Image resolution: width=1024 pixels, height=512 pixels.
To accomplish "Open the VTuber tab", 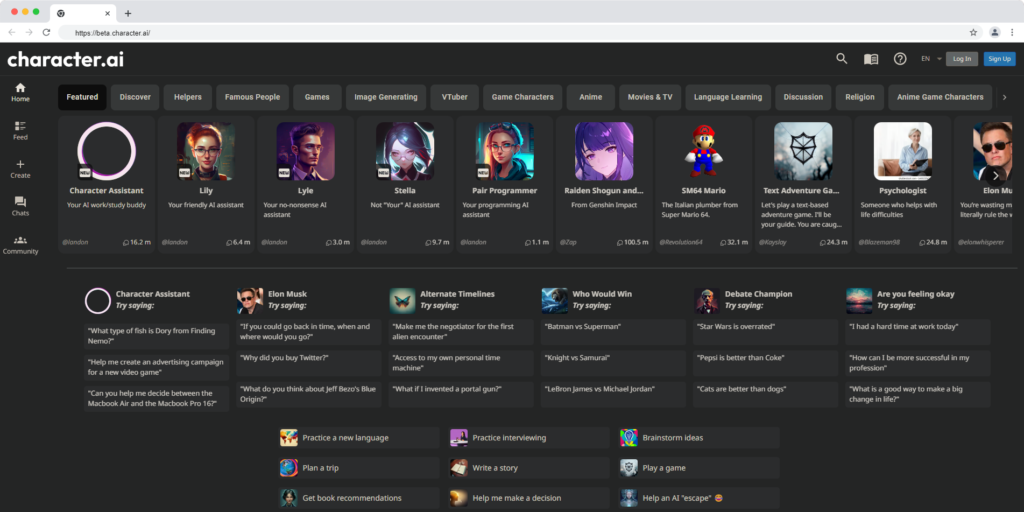I will point(455,97).
